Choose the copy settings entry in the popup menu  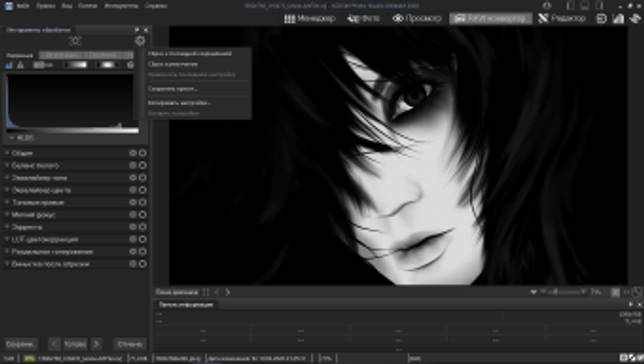click(x=179, y=103)
